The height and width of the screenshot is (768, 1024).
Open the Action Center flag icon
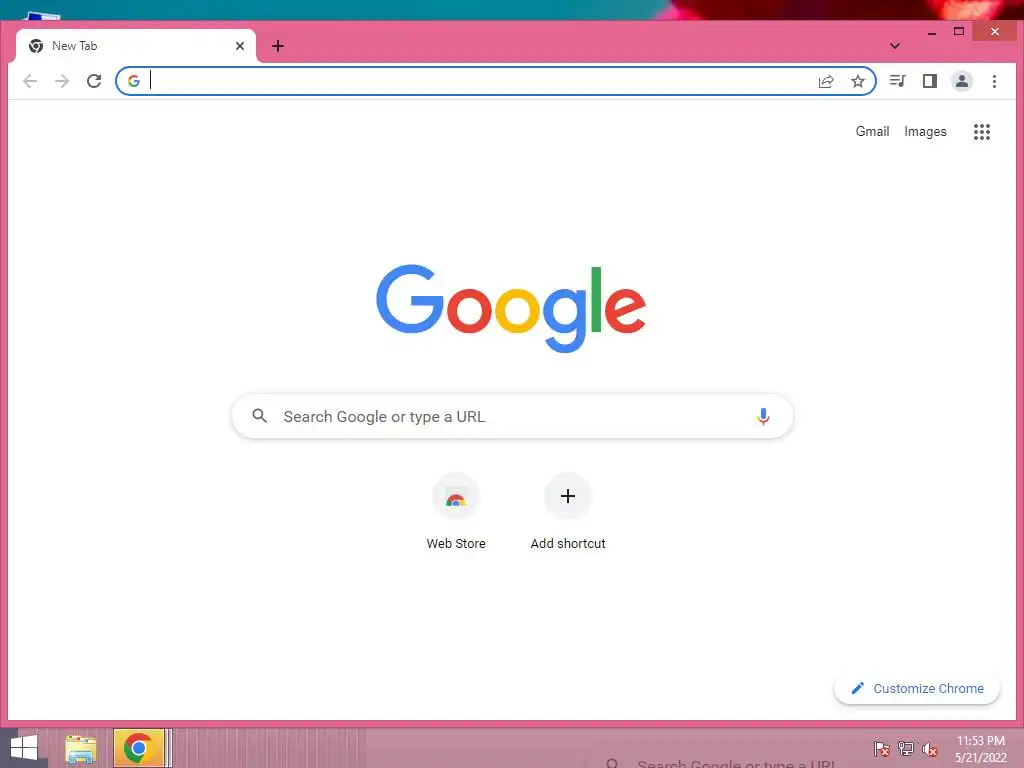pyautogui.click(x=881, y=749)
